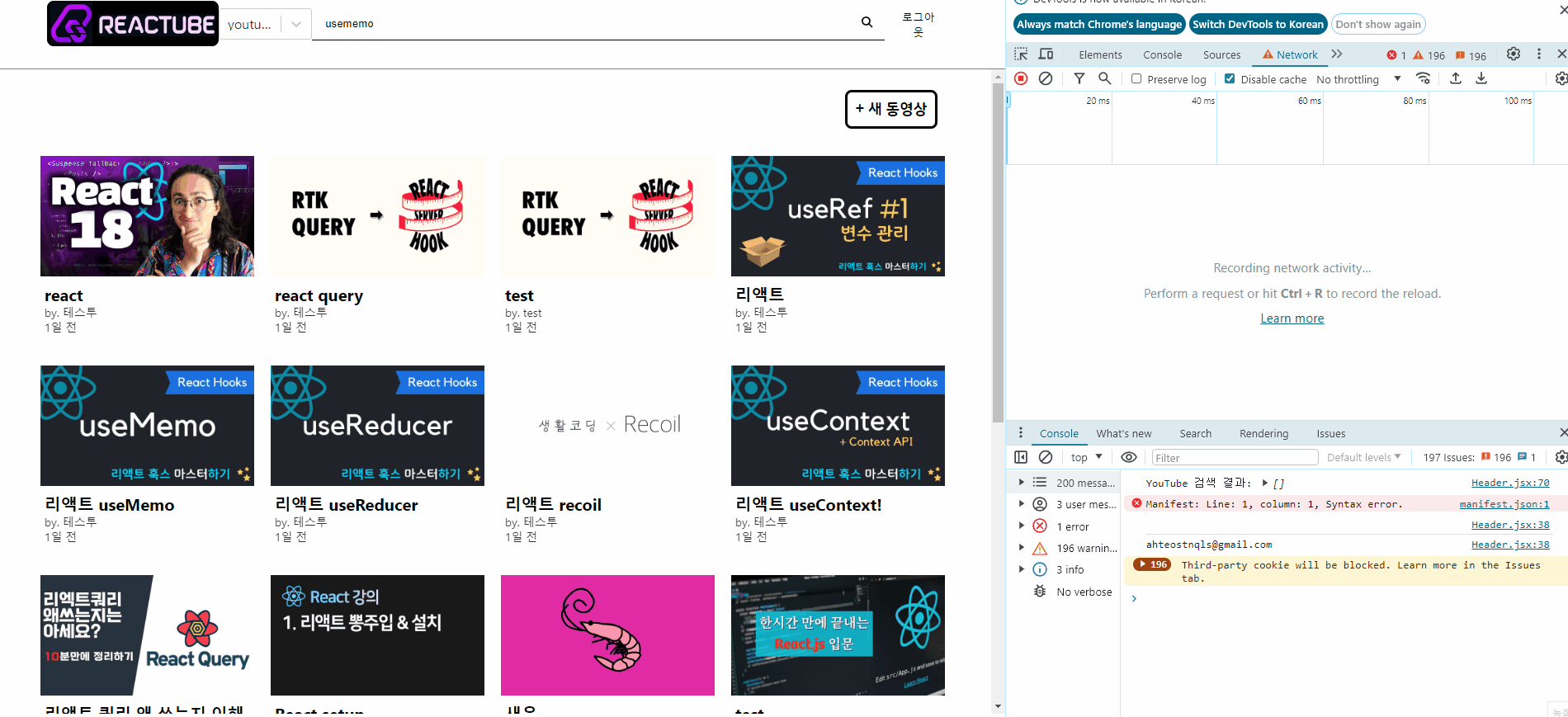Click the 로그아웃 logout button
Screen dimensions: 1568x717
[918, 24]
